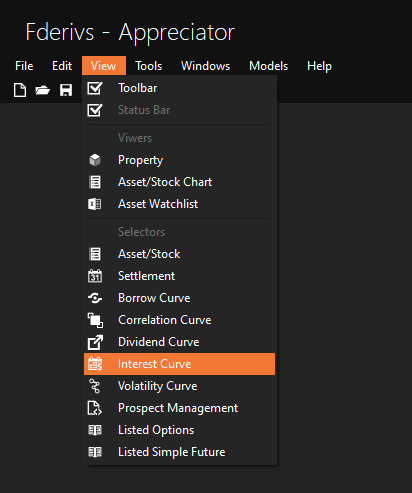The image size is (412, 493).
Task: Click the Property cube icon
Action: click(95, 160)
